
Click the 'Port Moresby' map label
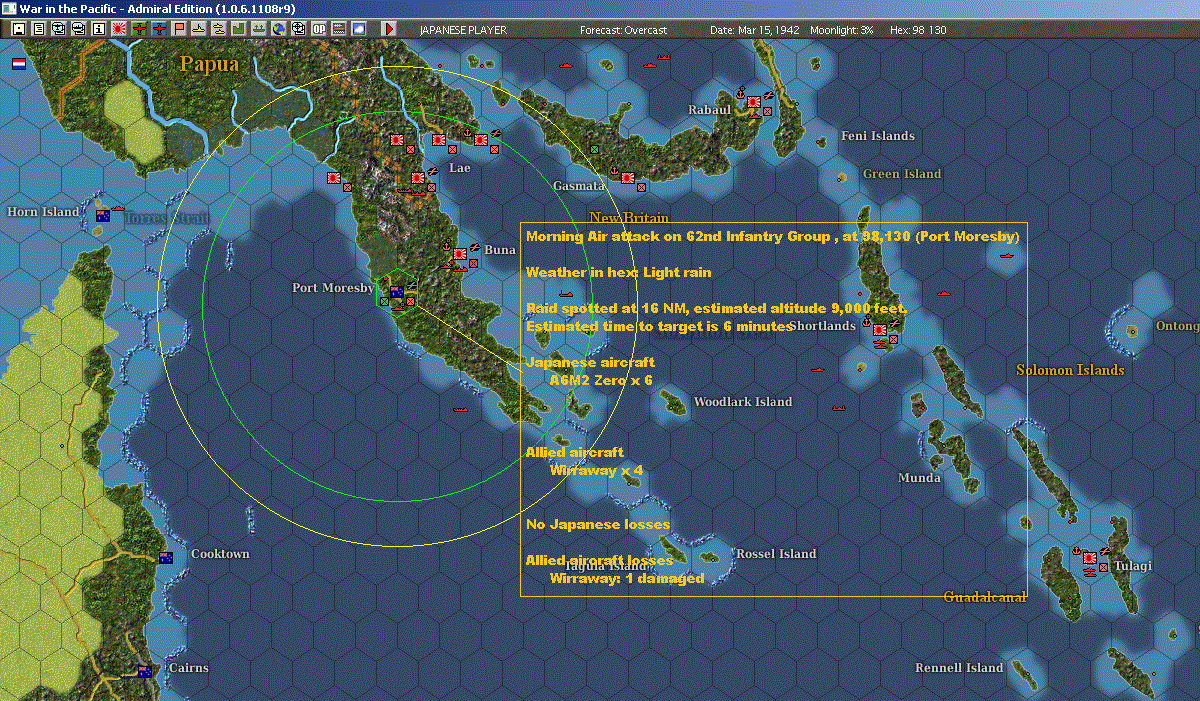[333, 288]
